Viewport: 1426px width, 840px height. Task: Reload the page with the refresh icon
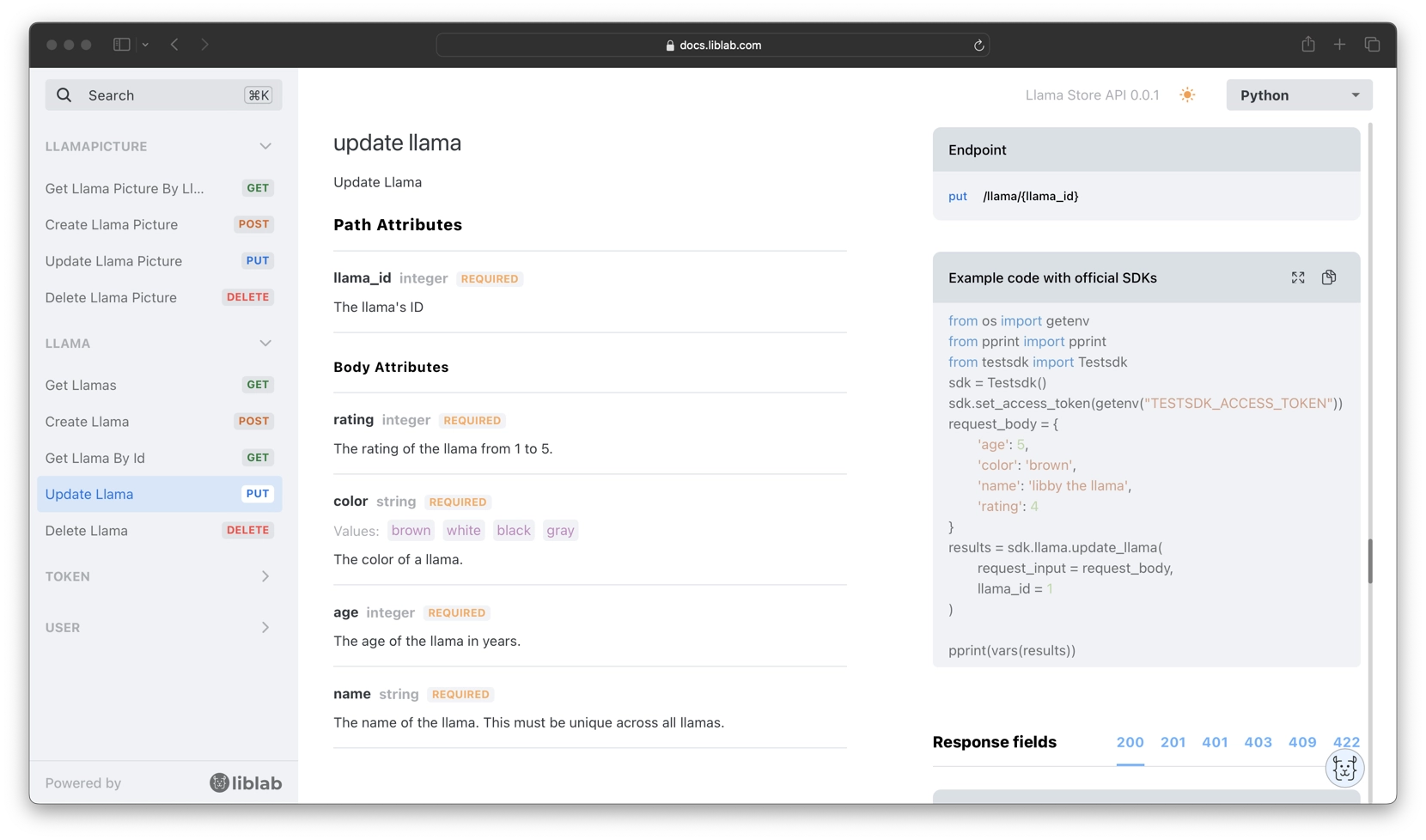(978, 45)
